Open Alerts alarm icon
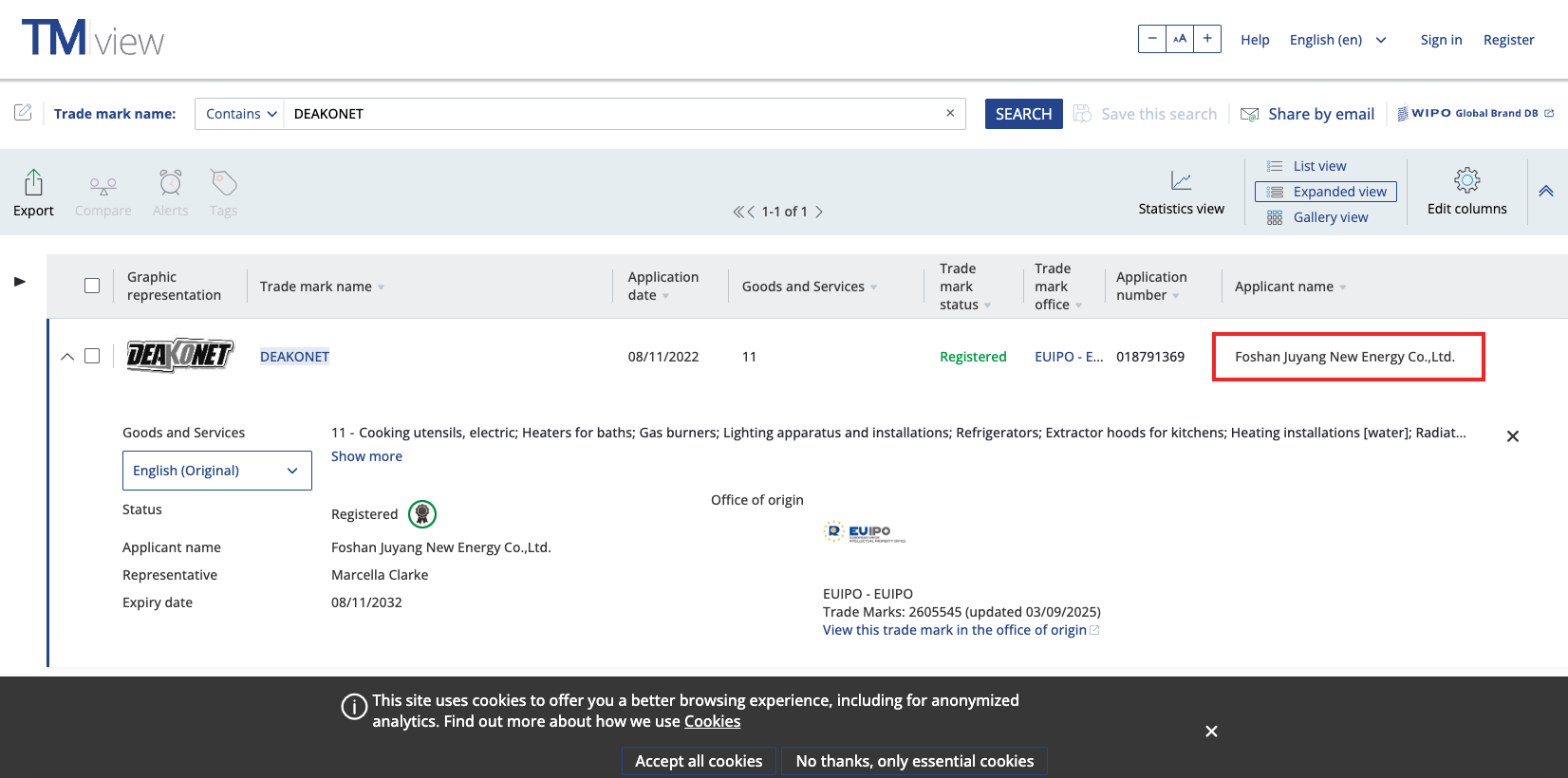The width and height of the screenshot is (1568, 778). coord(171,181)
